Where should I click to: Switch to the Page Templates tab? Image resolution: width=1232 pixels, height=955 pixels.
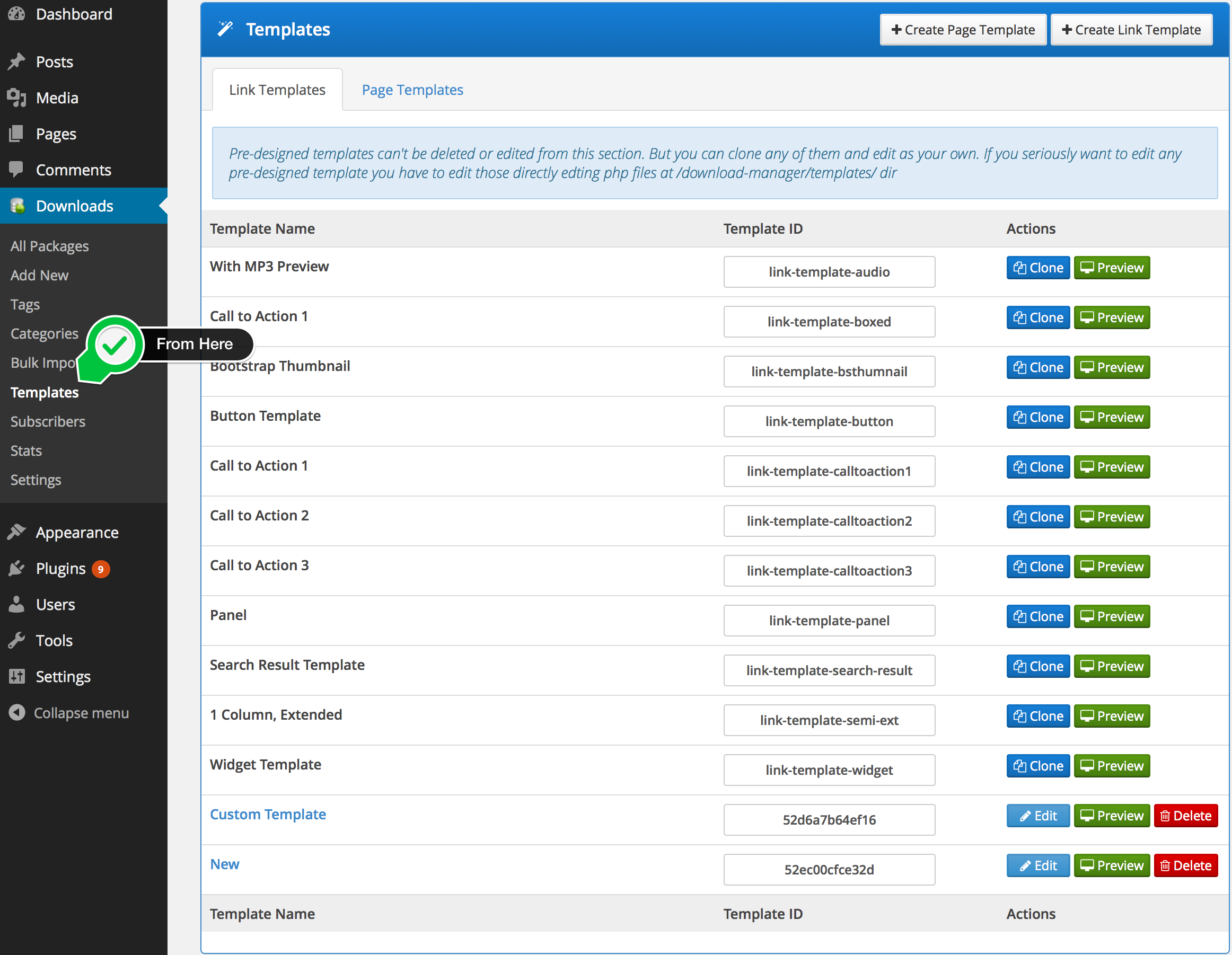click(x=412, y=89)
